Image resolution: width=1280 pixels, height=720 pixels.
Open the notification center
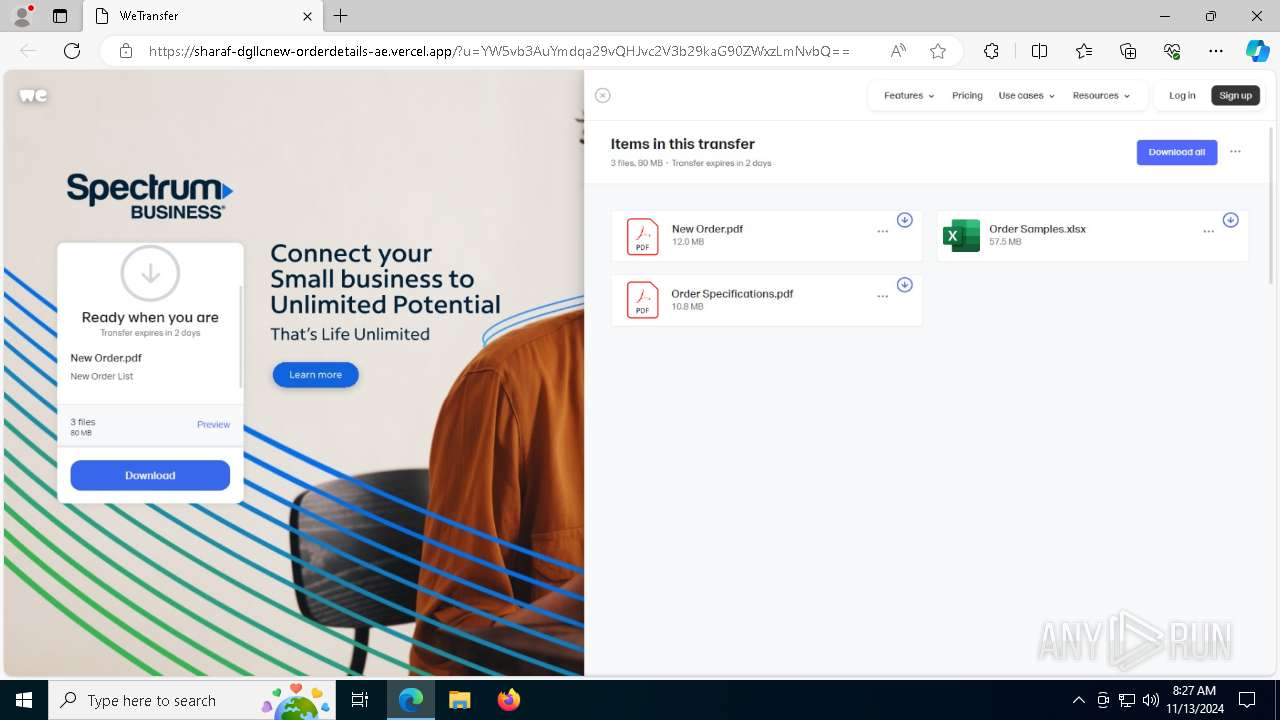click(x=1247, y=700)
